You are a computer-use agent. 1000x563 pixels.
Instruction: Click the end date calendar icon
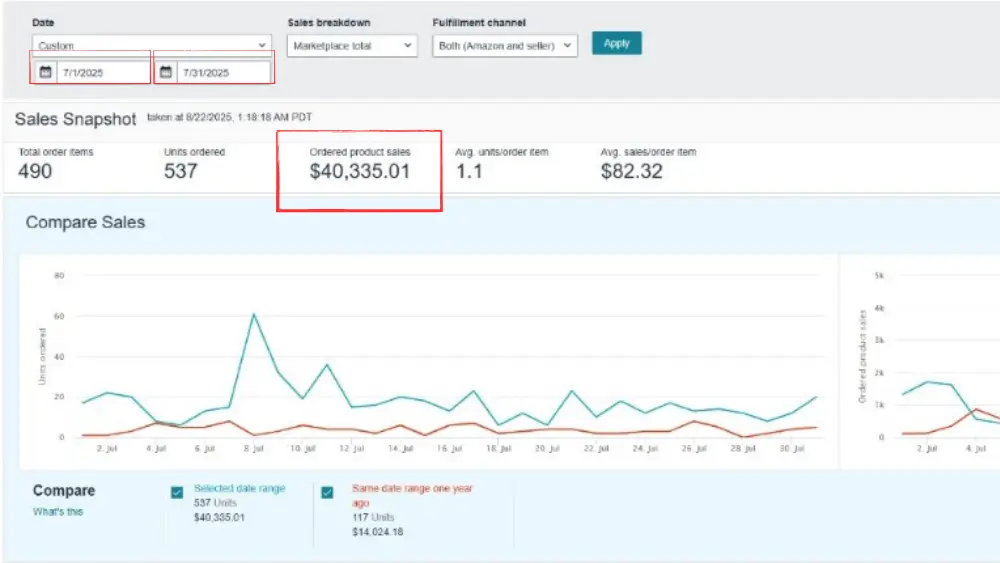166,73
